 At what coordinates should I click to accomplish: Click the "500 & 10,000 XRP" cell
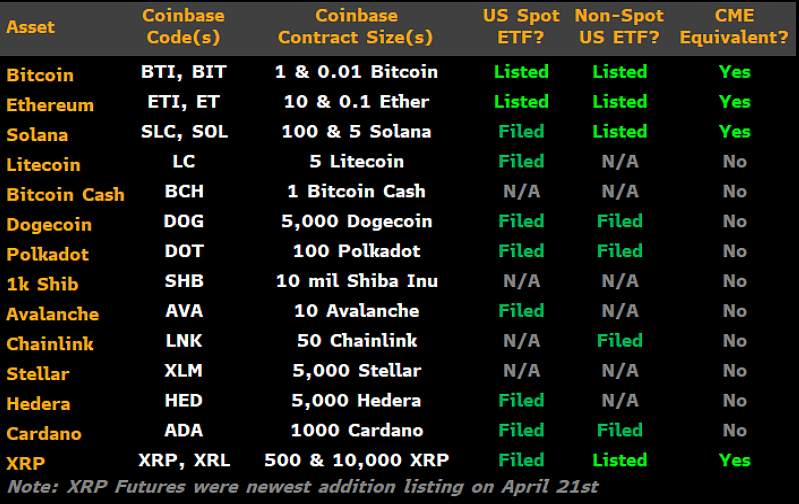(x=356, y=460)
